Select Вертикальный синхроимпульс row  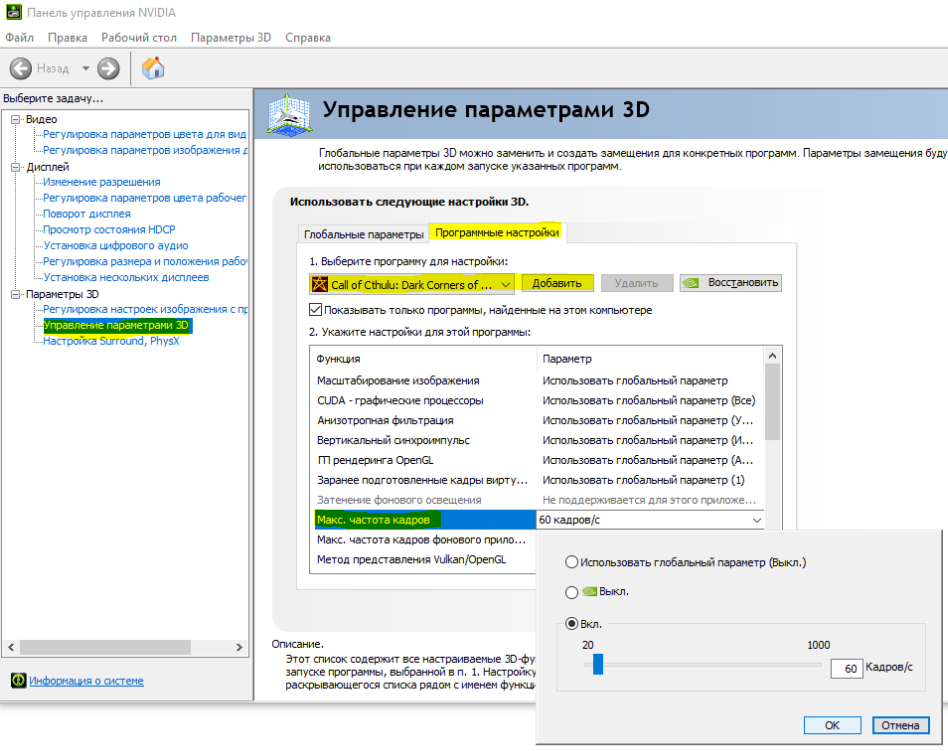click(x=537, y=440)
